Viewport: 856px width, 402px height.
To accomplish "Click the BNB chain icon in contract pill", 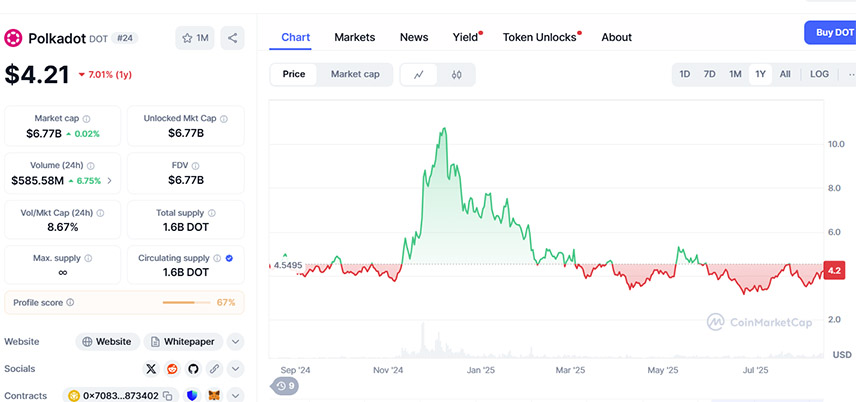I will 74,395.
